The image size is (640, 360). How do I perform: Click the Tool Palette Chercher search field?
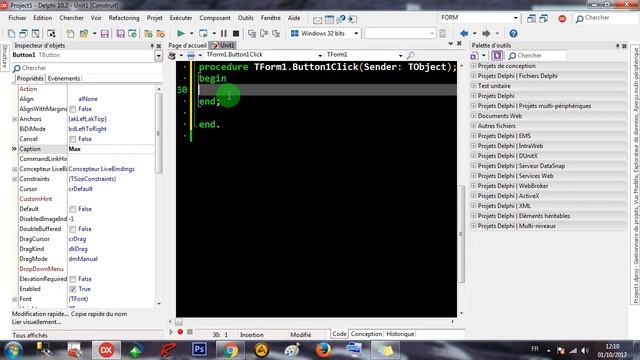(536, 56)
